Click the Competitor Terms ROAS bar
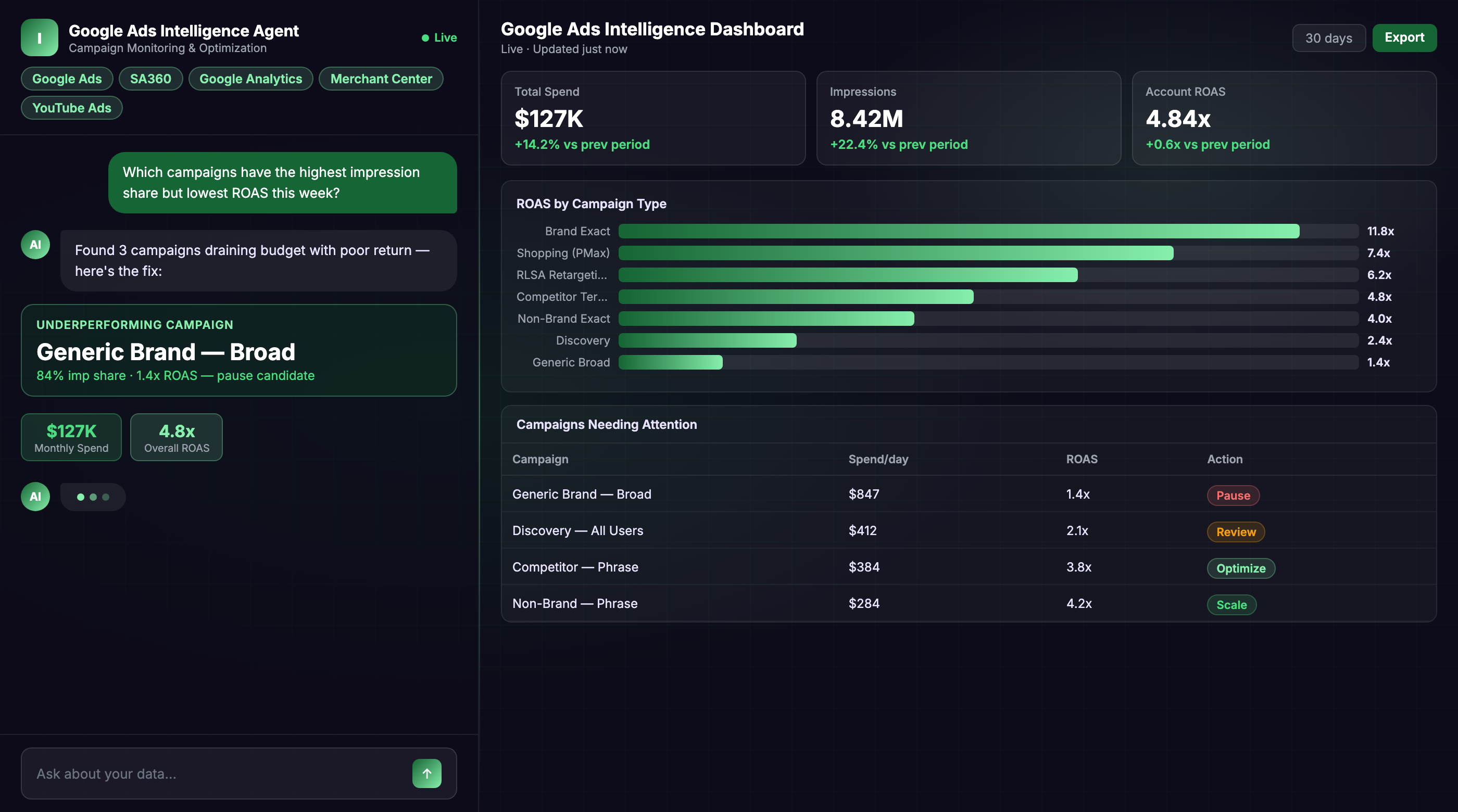 [x=796, y=297]
